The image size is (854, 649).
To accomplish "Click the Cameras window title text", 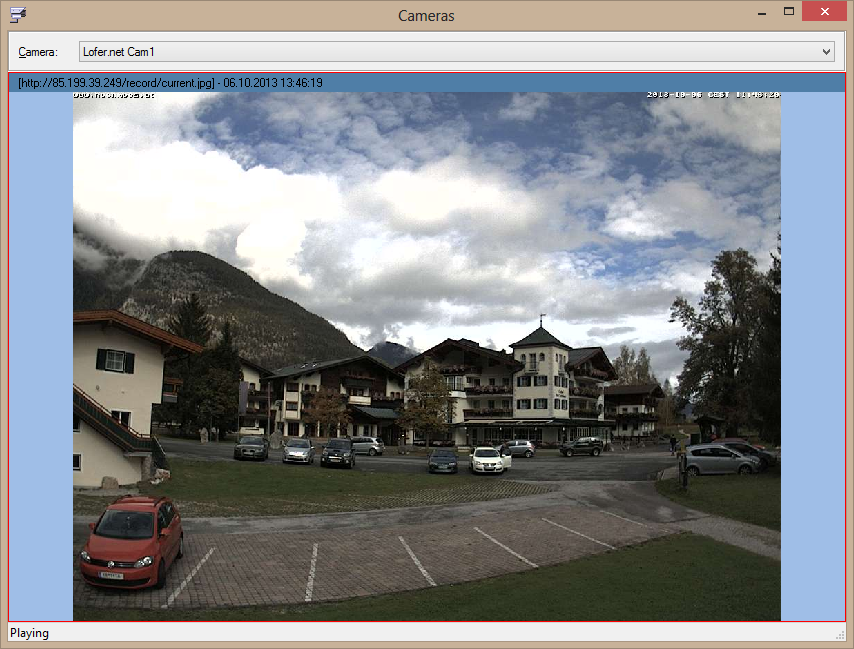I will pos(426,15).
